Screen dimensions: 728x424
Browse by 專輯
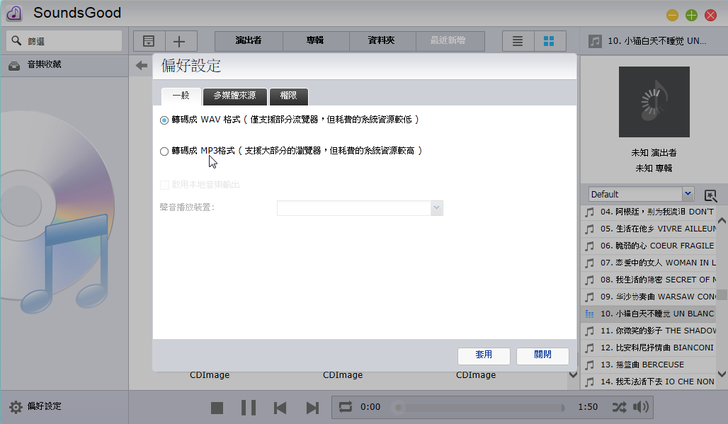[315, 41]
